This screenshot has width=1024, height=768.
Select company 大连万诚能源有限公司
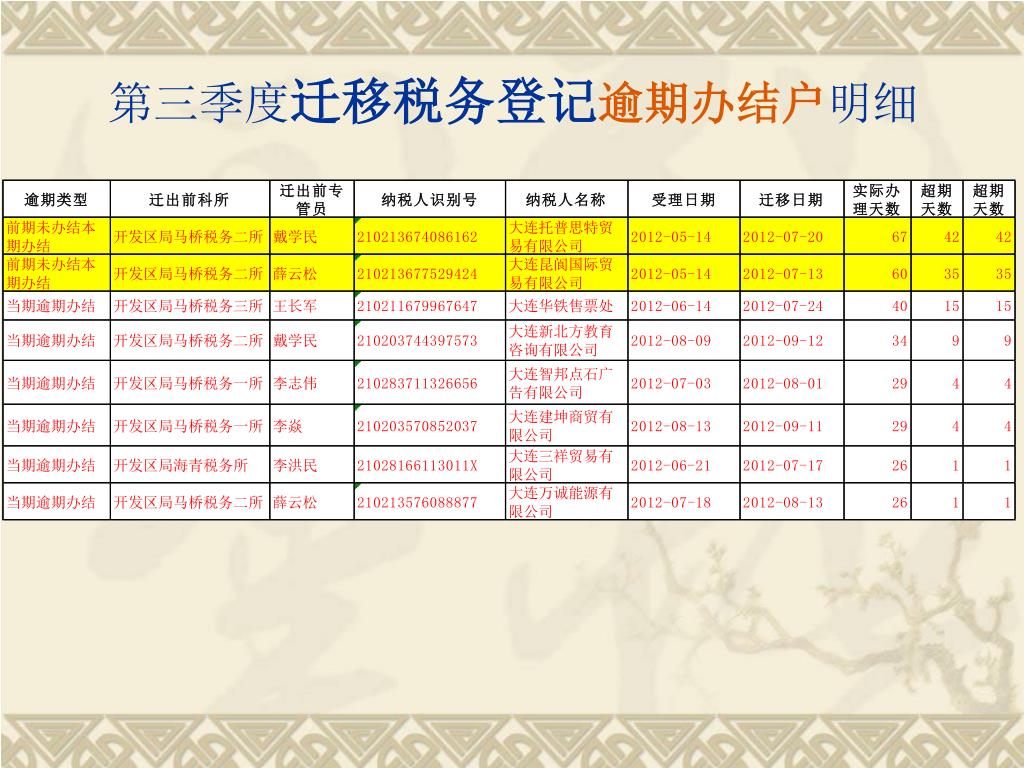point(561,502)
